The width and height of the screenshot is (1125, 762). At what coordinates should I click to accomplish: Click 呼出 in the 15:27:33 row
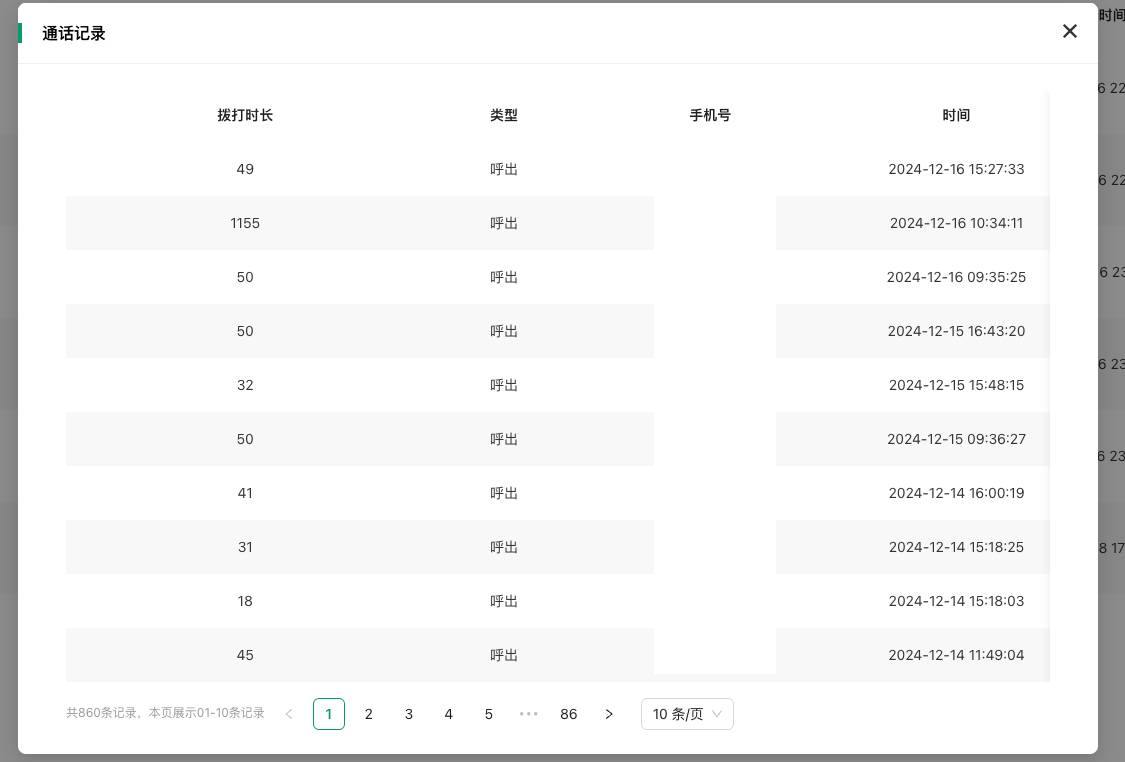coord(504,169)
